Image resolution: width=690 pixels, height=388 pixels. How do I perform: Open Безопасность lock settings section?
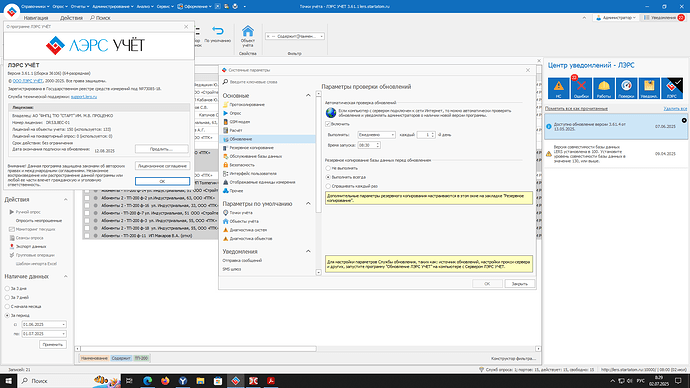pos(242,165)
